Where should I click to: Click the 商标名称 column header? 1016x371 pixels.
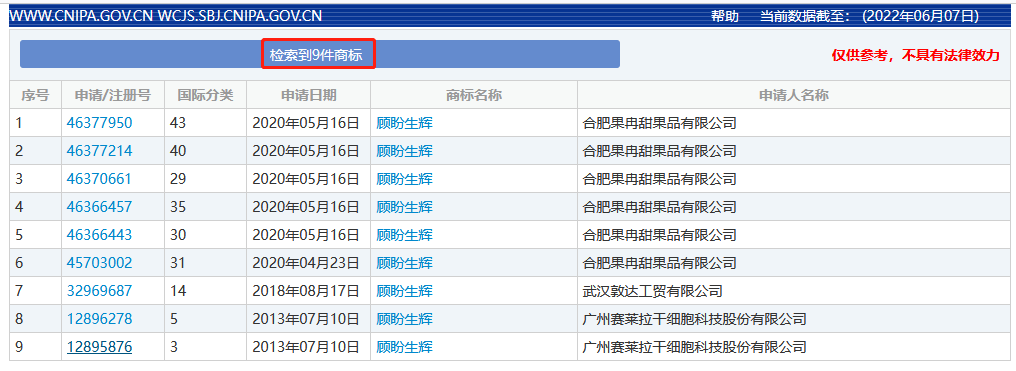(474, 95)
